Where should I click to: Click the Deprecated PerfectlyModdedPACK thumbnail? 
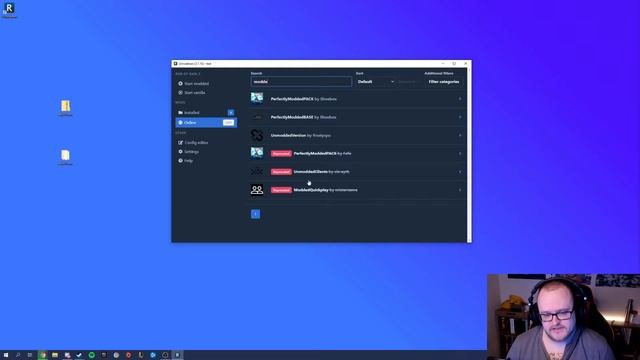click(257, 153)
